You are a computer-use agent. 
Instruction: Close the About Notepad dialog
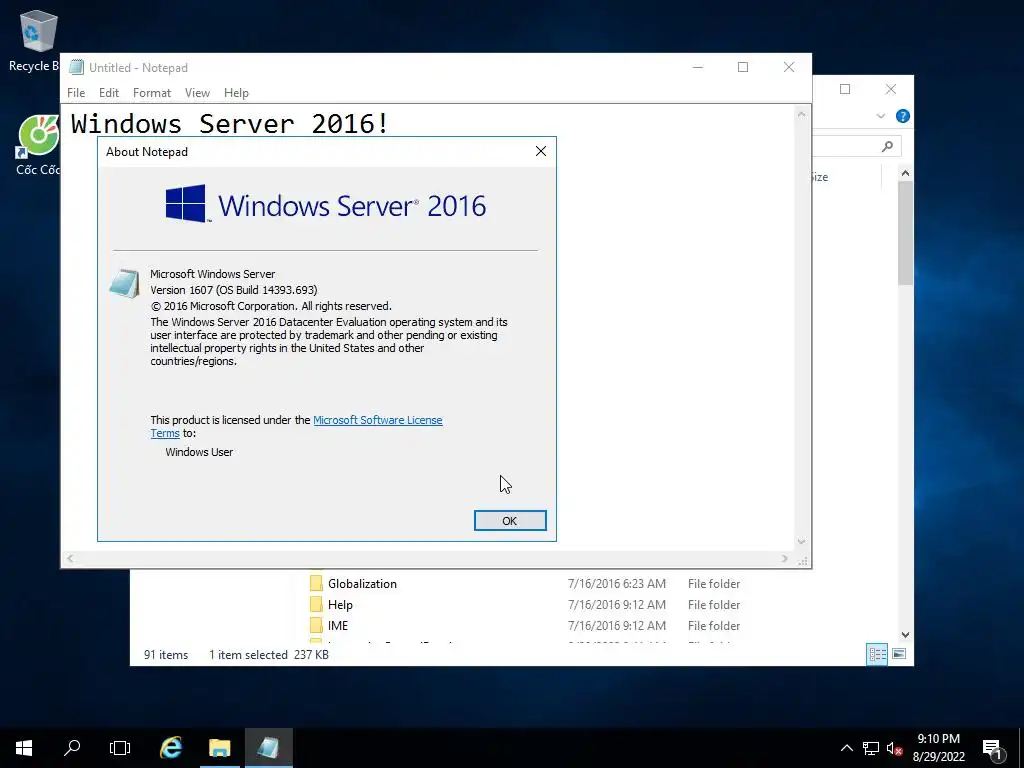541,152
